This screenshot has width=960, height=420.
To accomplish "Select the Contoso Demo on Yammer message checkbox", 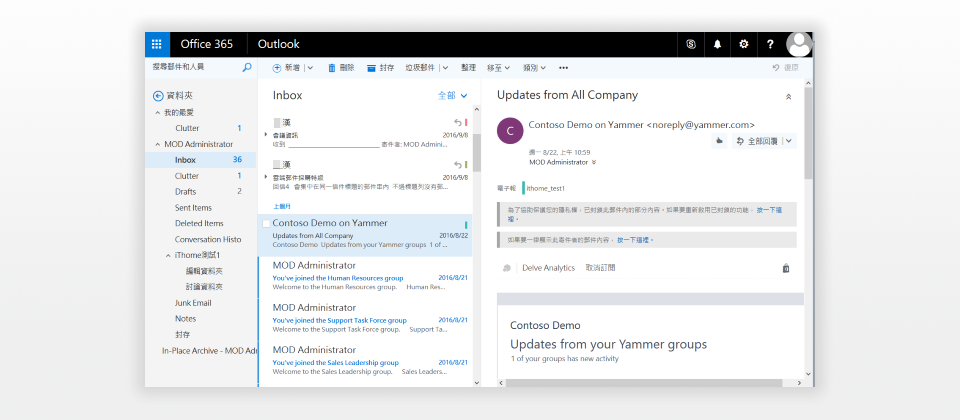I will point(266,223).
